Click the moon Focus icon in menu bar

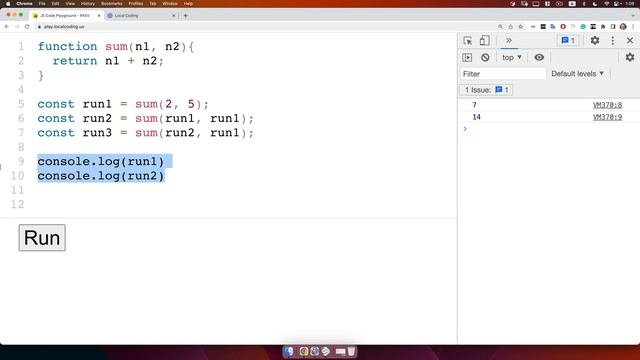[595, 4]
